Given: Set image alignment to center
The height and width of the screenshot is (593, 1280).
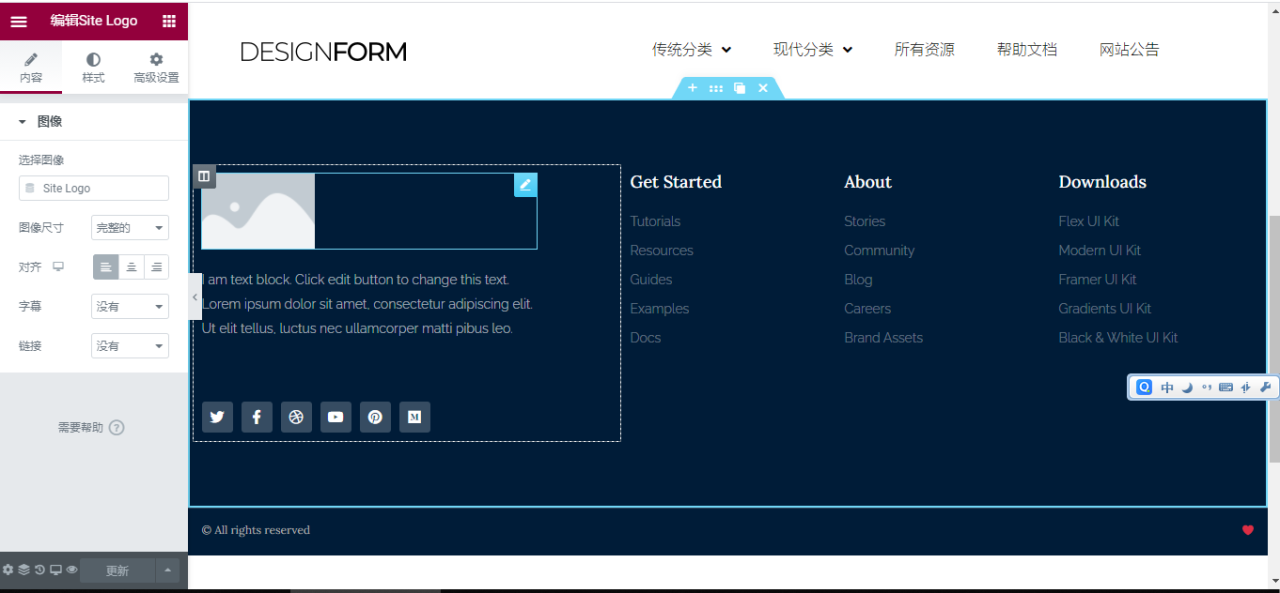Looking at the screenshot, I should tap(130, 266).
